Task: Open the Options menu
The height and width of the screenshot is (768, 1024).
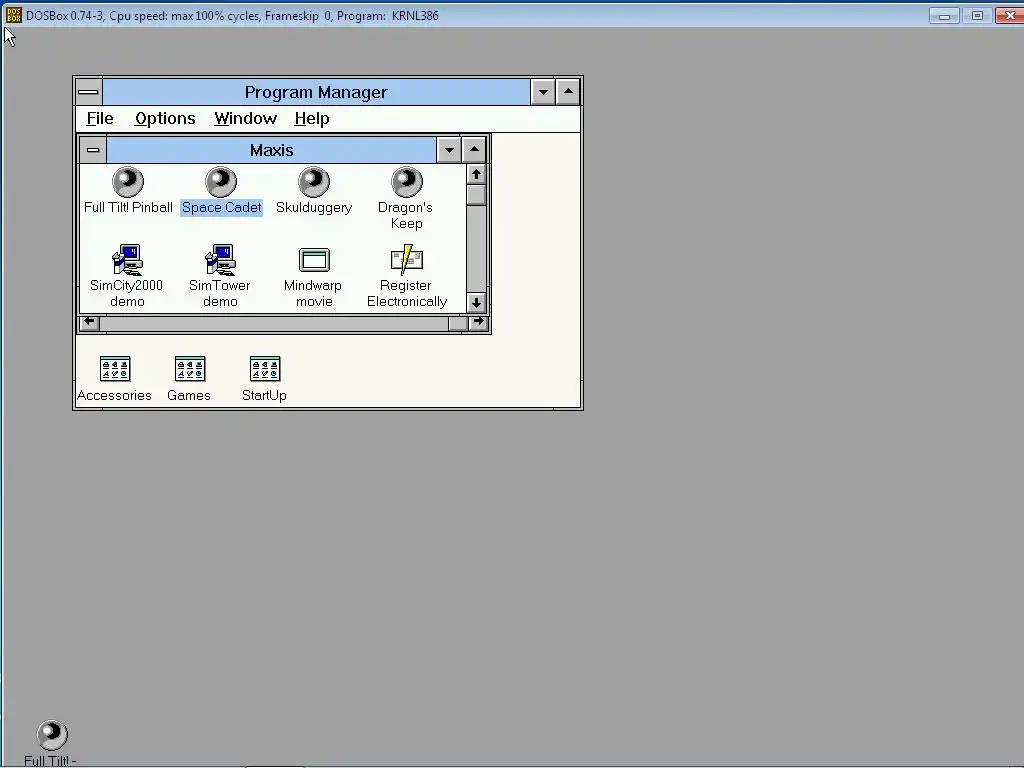Action: (165, 119)
